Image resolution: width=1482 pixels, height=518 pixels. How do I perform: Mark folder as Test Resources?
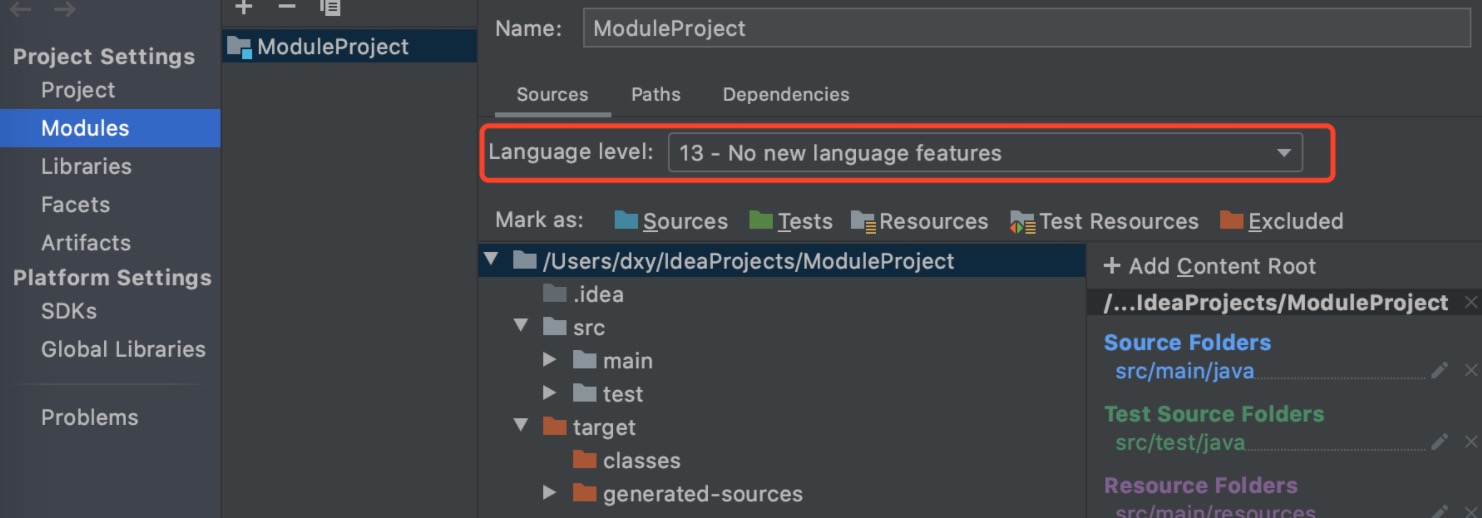tap(1104, 221)
